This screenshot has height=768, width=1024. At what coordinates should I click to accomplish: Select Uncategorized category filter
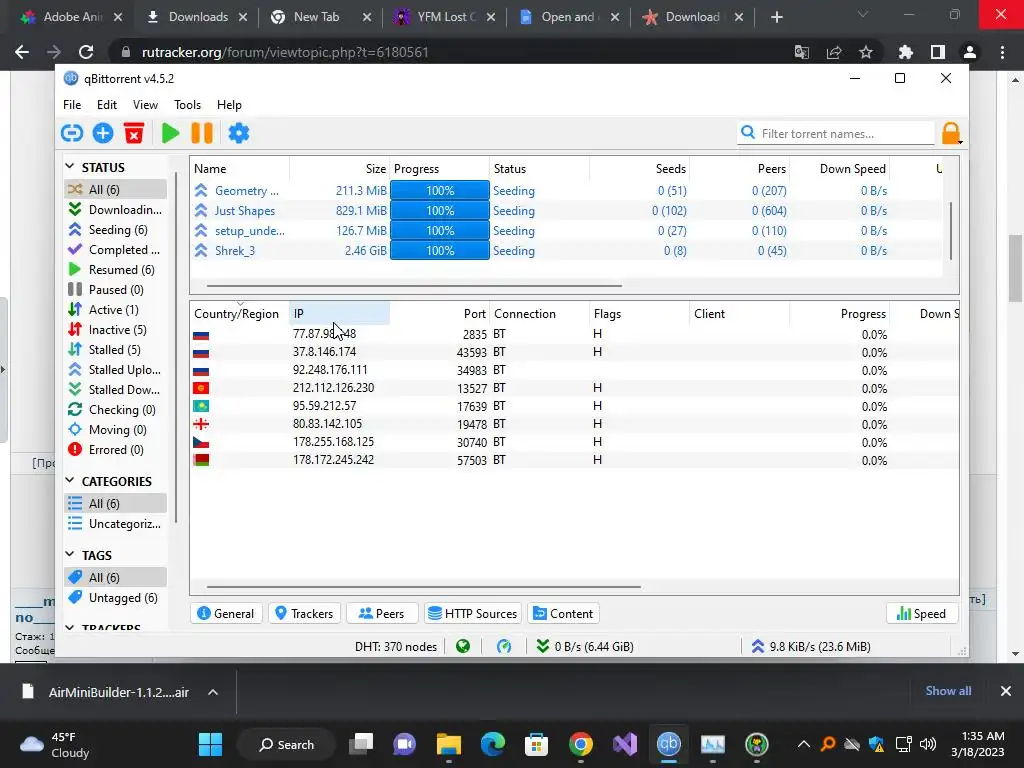coord(115,524)
